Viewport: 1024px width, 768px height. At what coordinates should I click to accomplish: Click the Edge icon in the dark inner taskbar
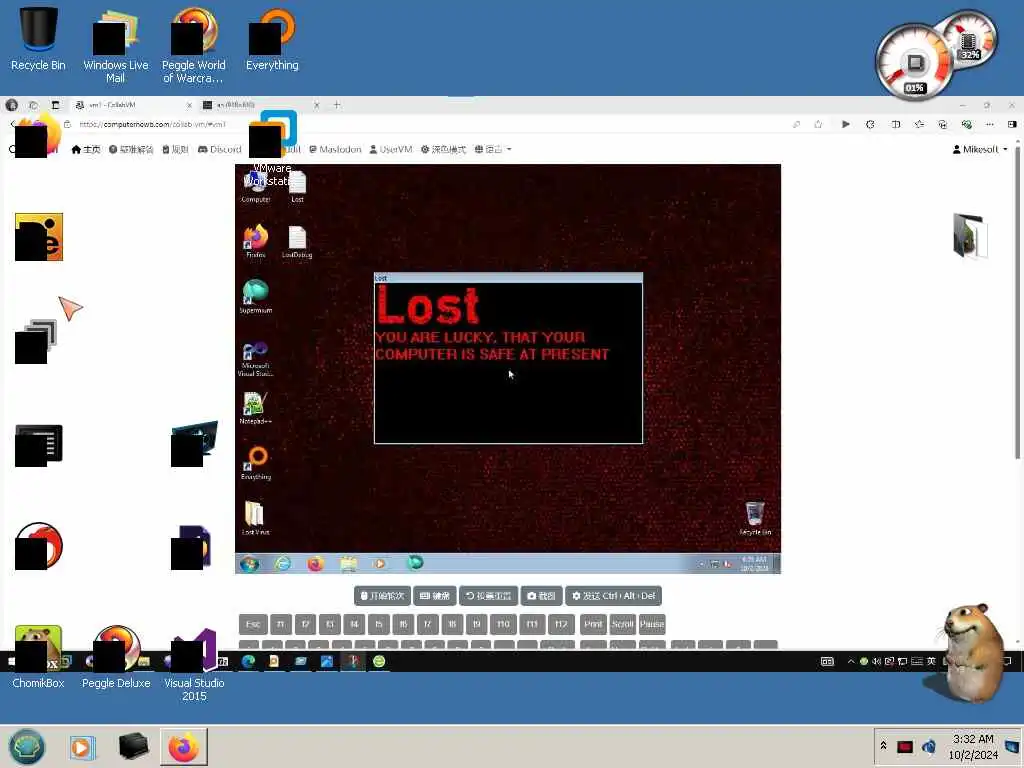point(248,662)
